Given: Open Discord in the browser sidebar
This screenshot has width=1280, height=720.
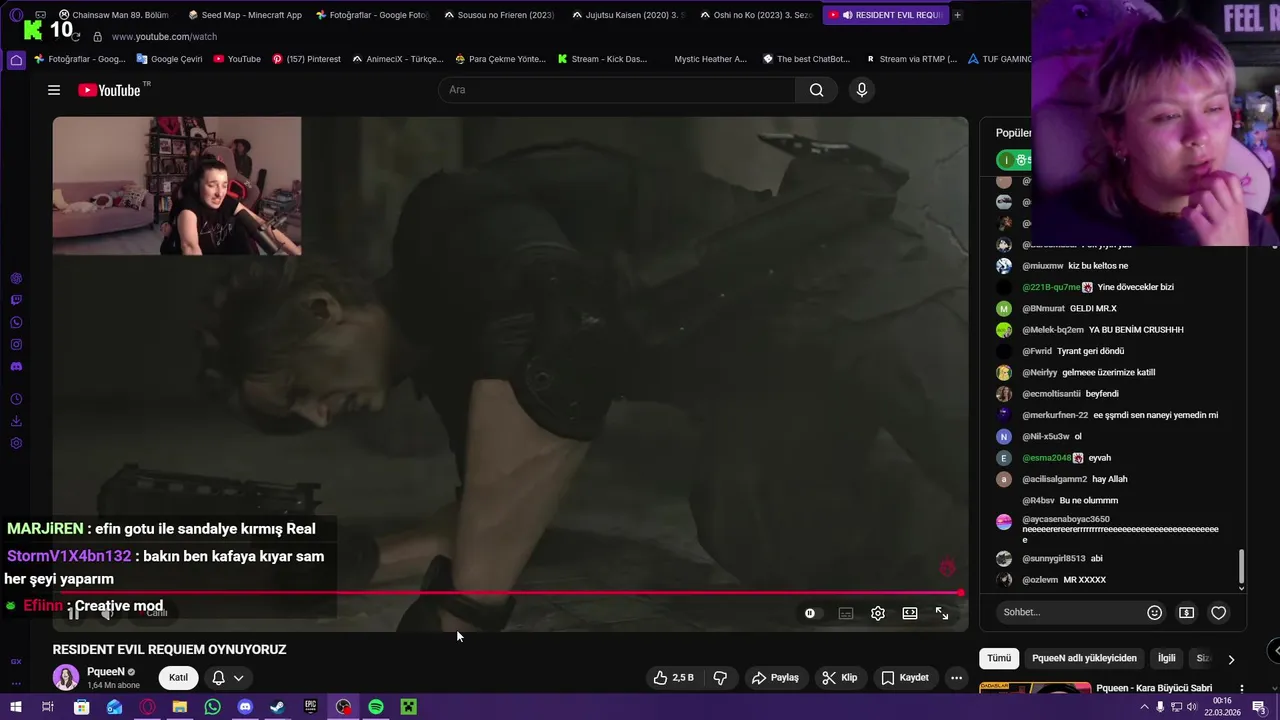Looking at the screenshot, I should [x=16, y=366].
